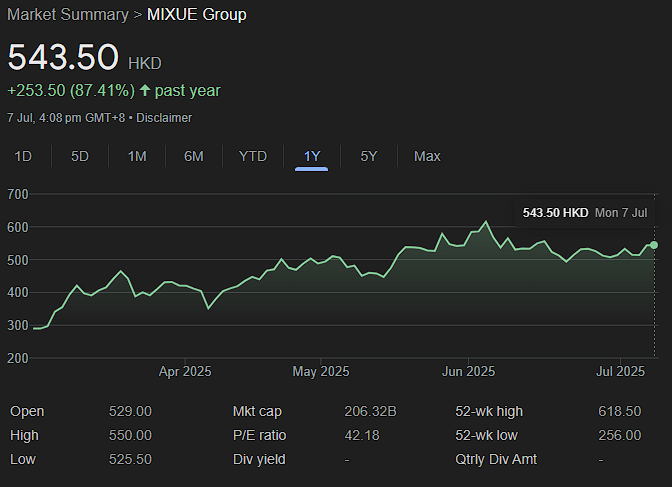Viewport: 672px width, 487px height.
Task: Click the 52-wk low value 256.00
Action: click(620, 435)
